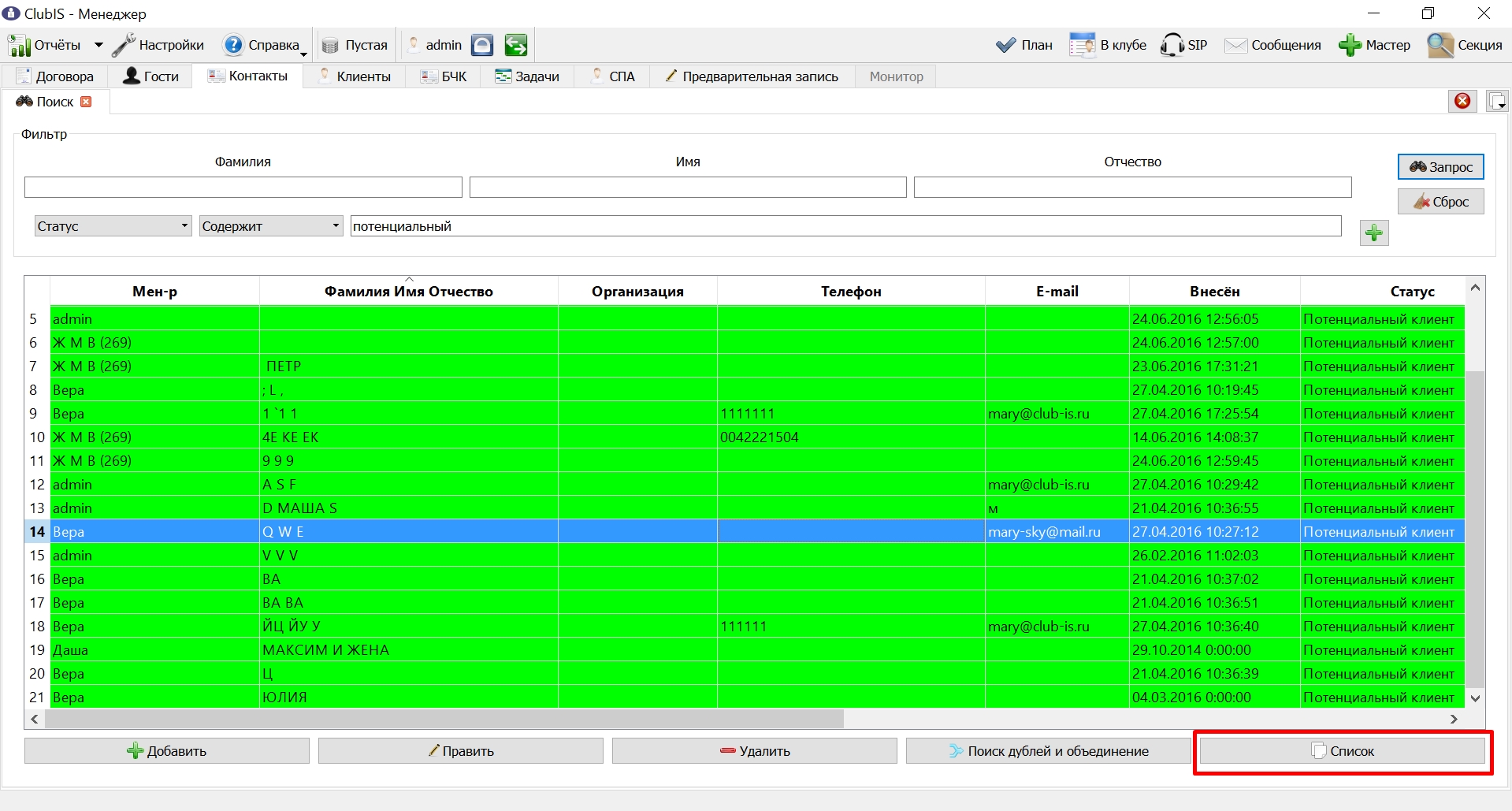Open Настройки settings tools icon
Image resolution: width=1512 pixels, height=811 pixels.
124,45
